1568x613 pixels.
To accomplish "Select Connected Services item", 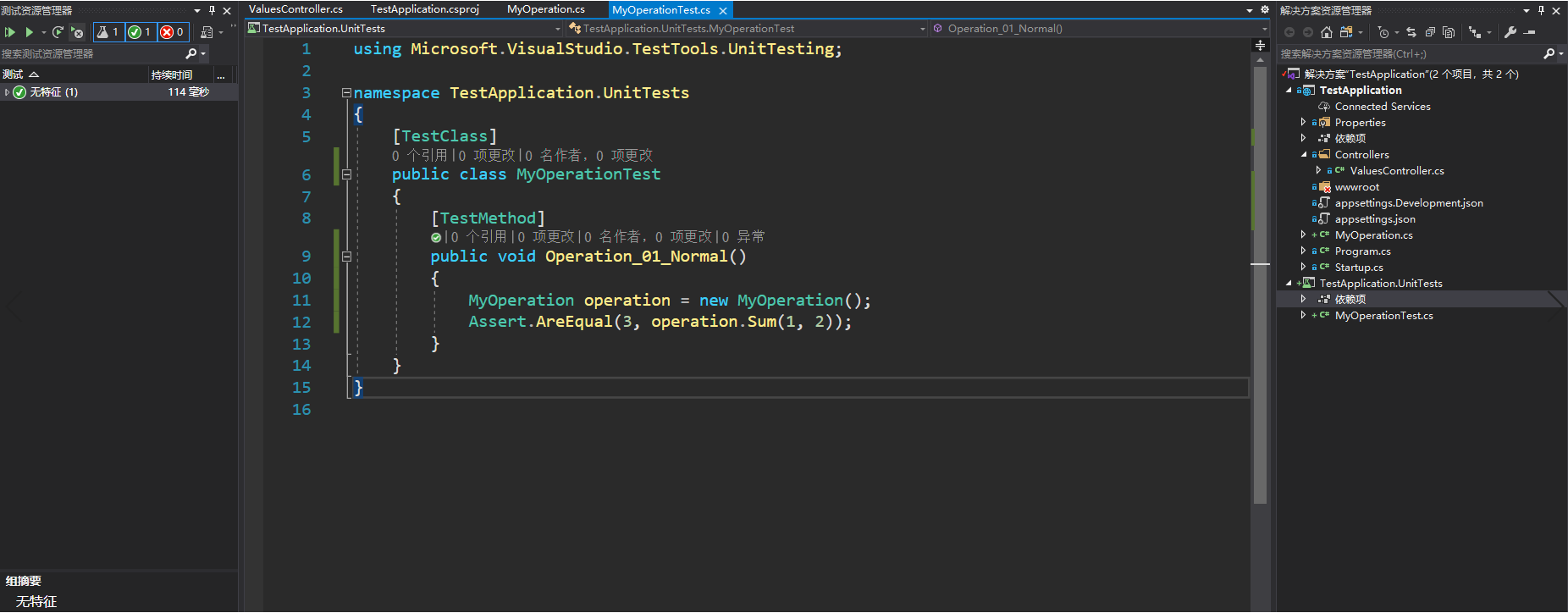I will point(1383,107).
